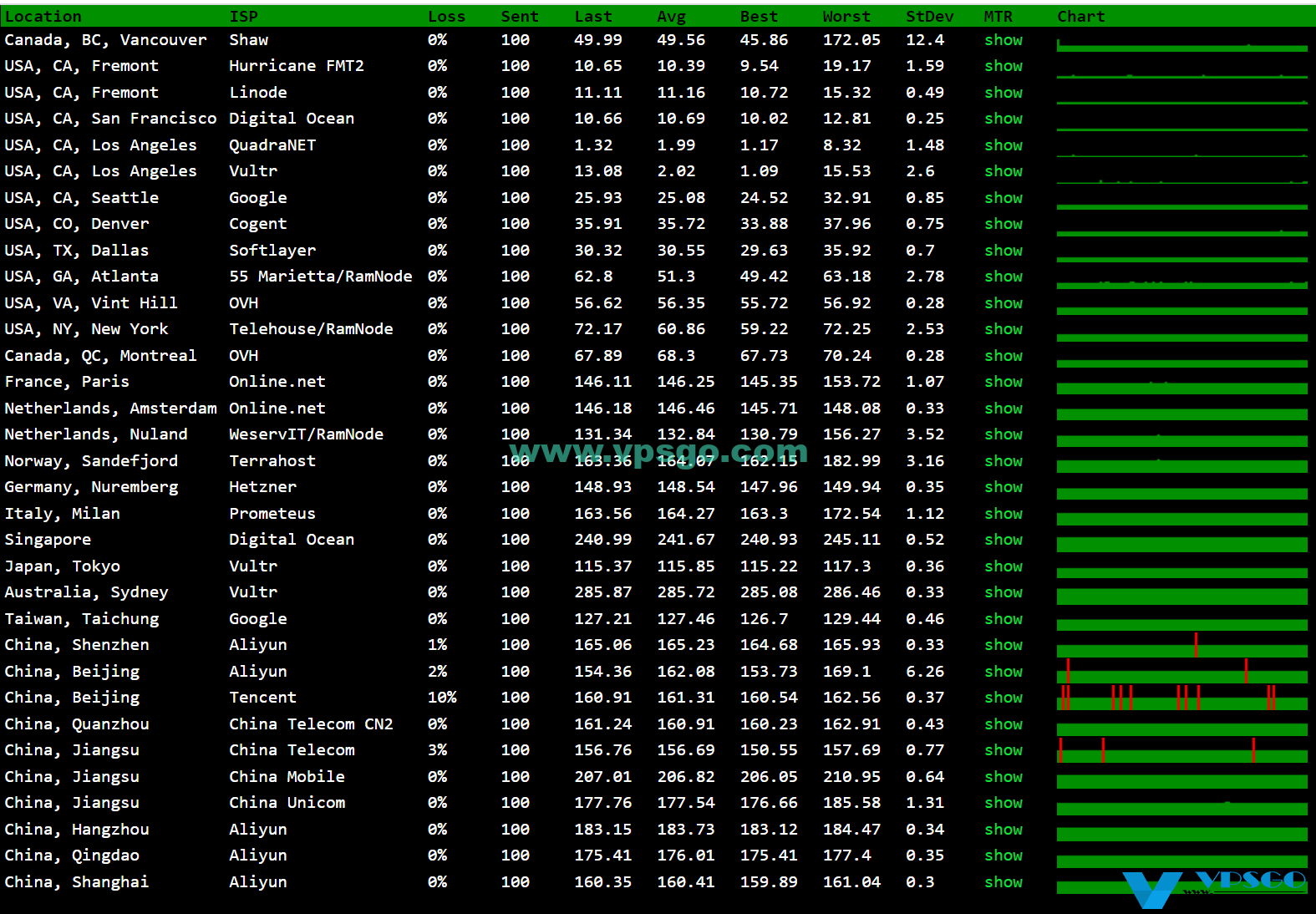Click 'show' for Google Taichung row

click(x=1004, y=619)
